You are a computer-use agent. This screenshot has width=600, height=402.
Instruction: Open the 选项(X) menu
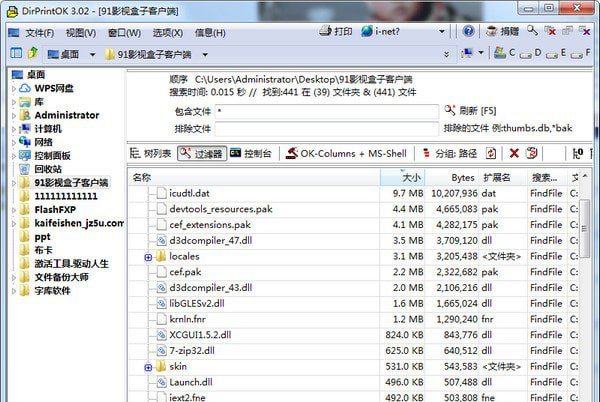[168, 33]
